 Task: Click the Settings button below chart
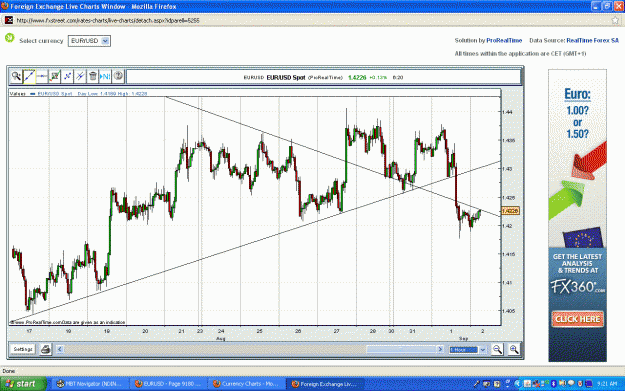coord(23,350)
